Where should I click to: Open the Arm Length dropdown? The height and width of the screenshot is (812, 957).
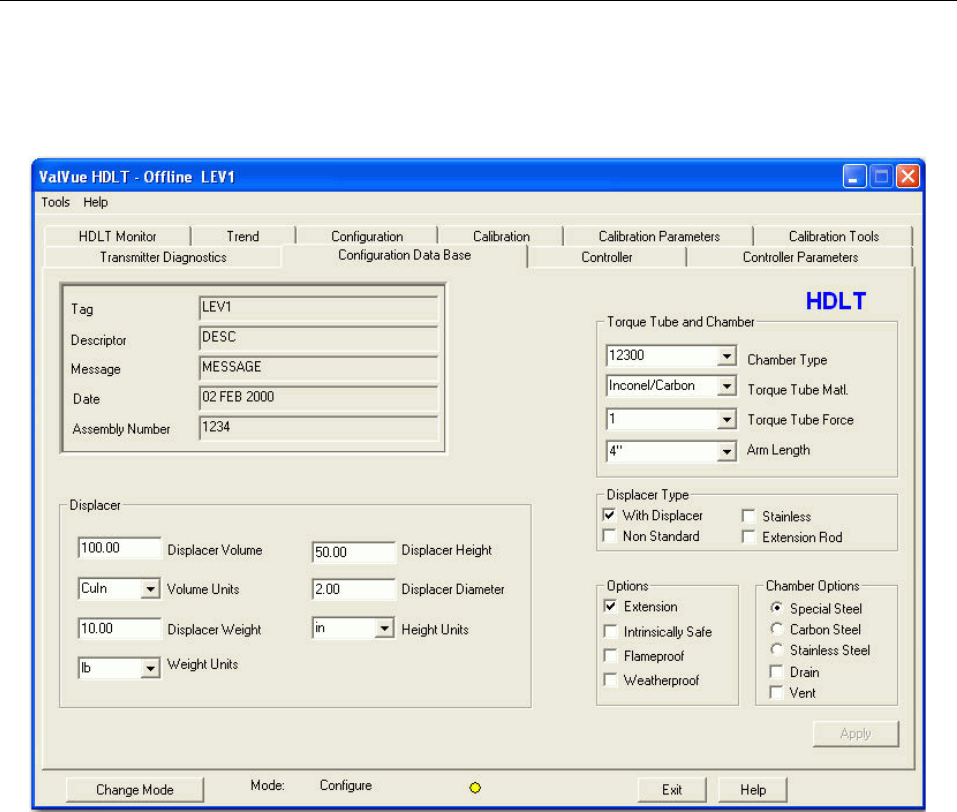coord(726,452)
